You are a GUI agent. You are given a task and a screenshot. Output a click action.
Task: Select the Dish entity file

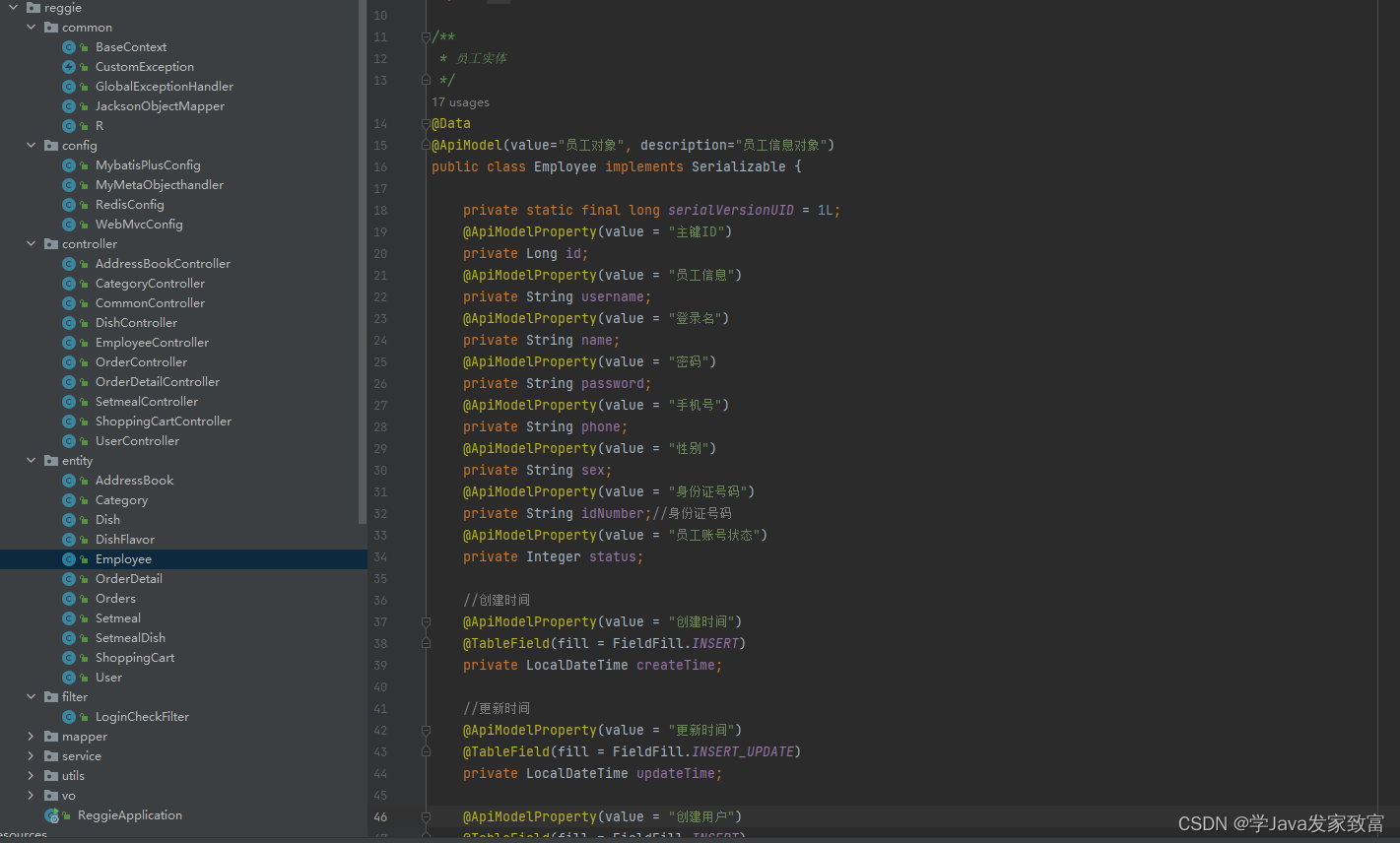107,520
